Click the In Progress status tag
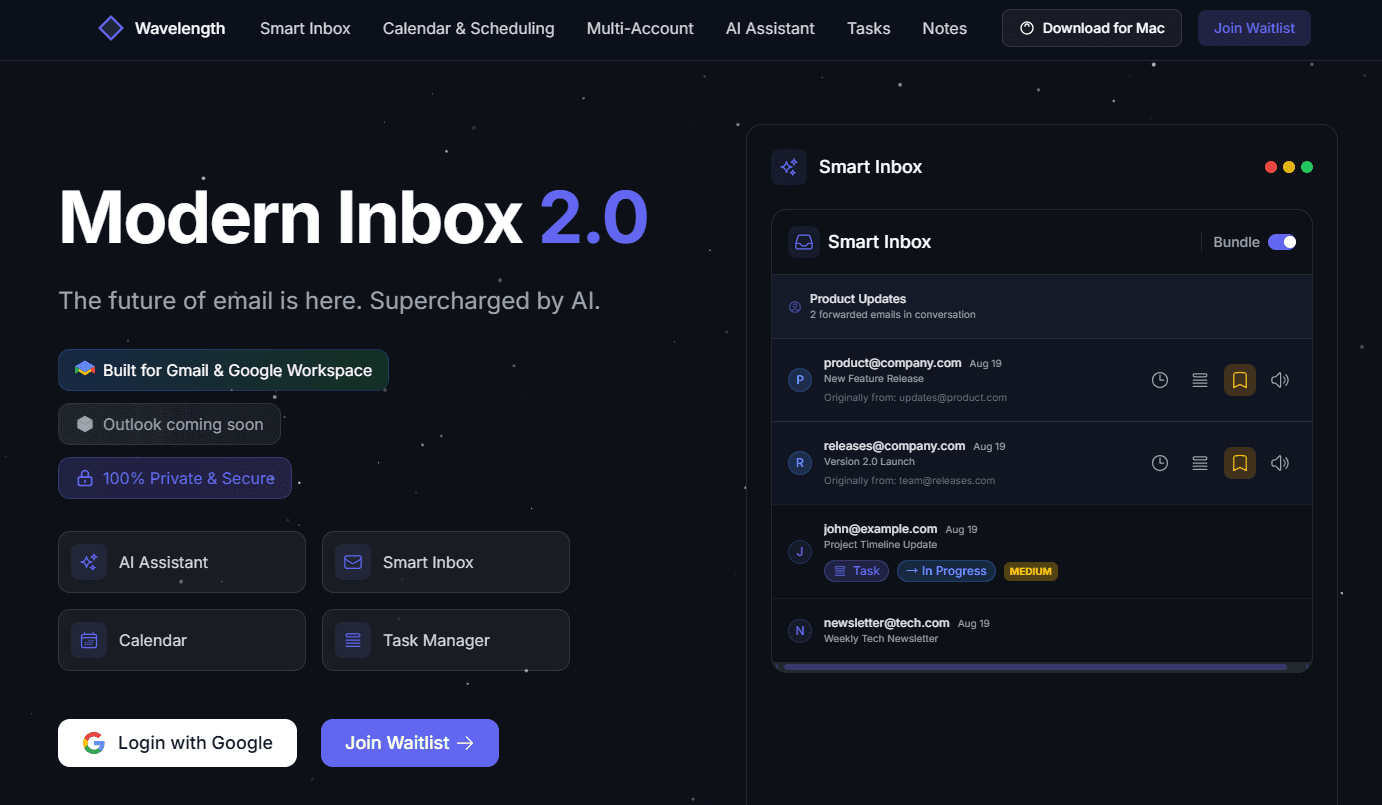This screenshot has height=805, width=1382. pos(946,571)
